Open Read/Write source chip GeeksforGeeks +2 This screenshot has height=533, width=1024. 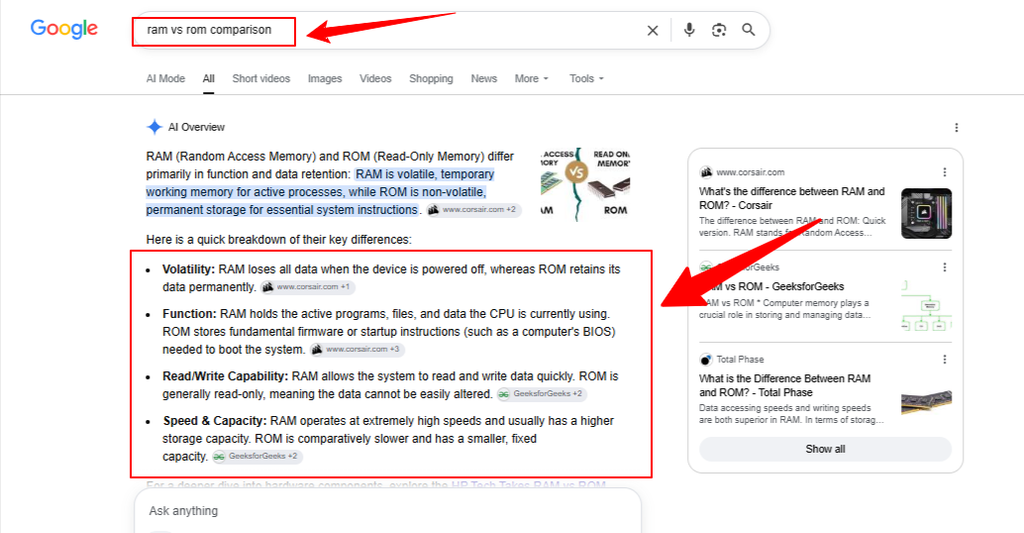coord(541,394)
